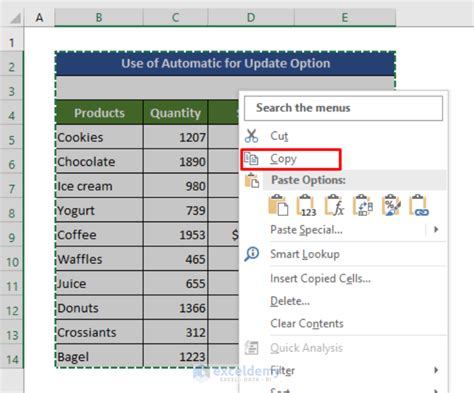This screenshot has width=474, height=393.
Task: Click quantity cell 655
Action: [x=176, y=283]
